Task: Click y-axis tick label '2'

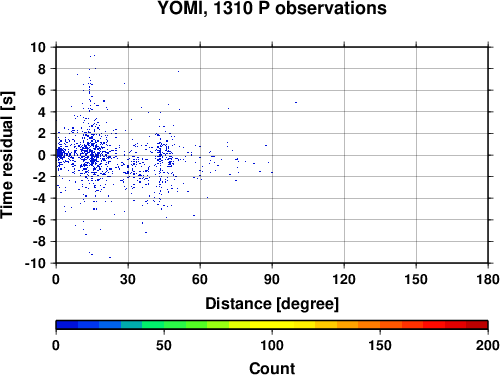Action: point(42,134)
